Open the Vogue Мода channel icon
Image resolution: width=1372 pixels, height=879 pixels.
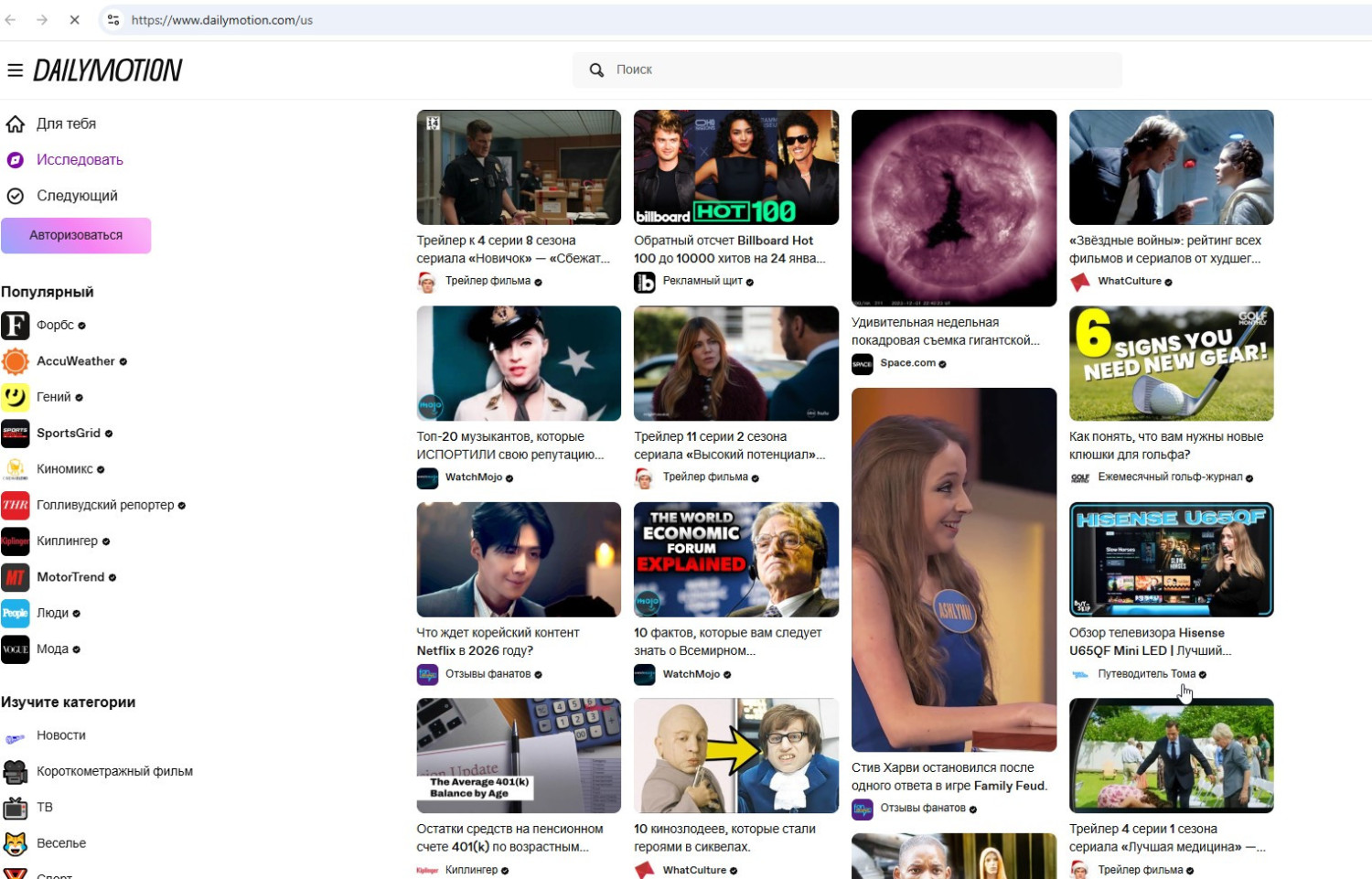pyautogui.click(x=16, y=649)
